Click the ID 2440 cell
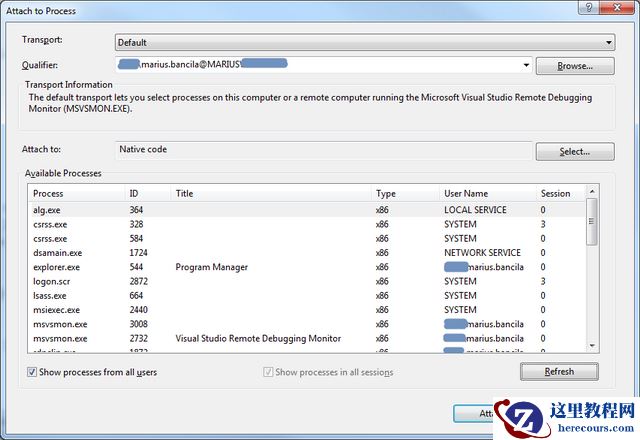Screen dimensions: 640x440 138,310
